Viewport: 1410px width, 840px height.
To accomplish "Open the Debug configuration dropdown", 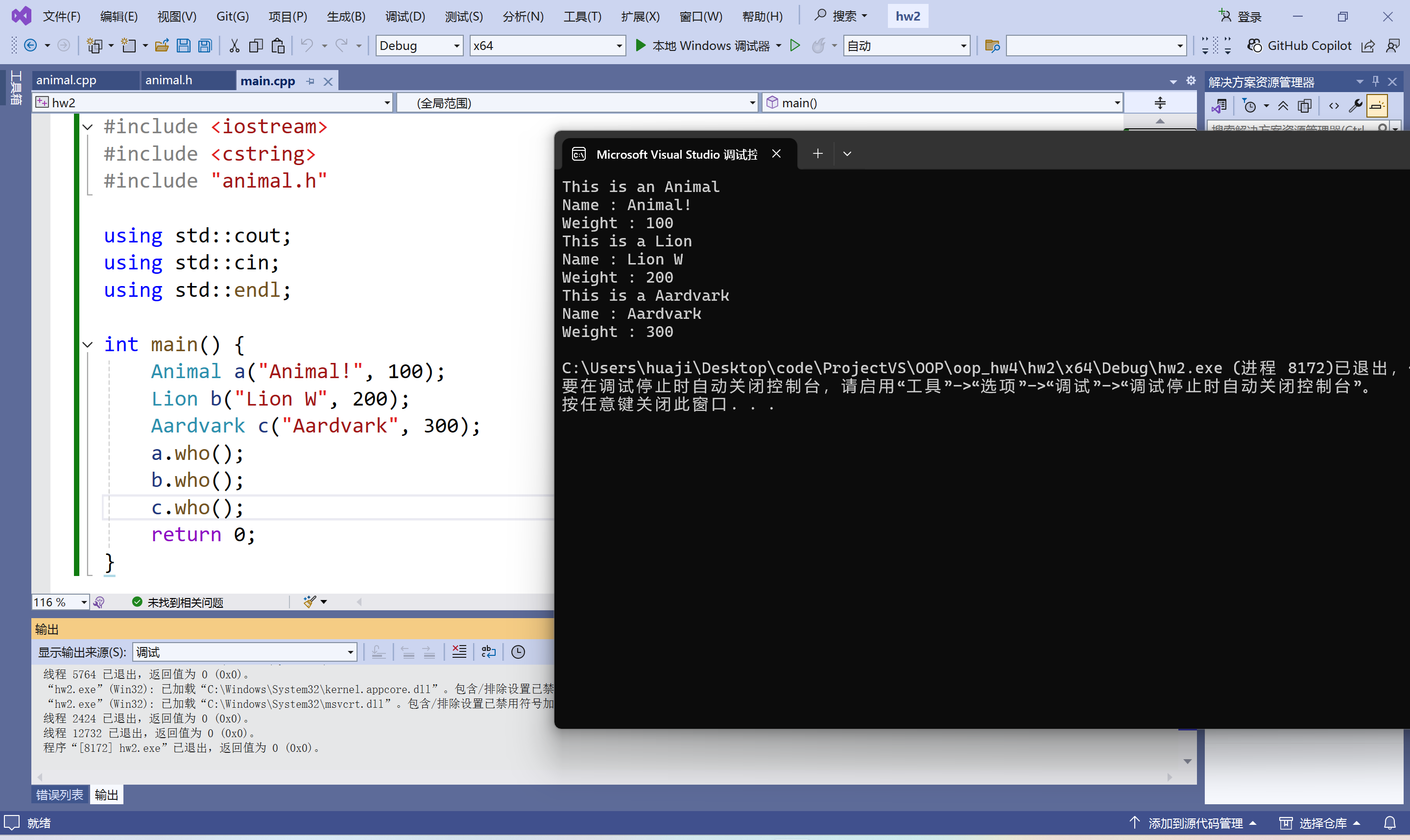I will point(456,46).
